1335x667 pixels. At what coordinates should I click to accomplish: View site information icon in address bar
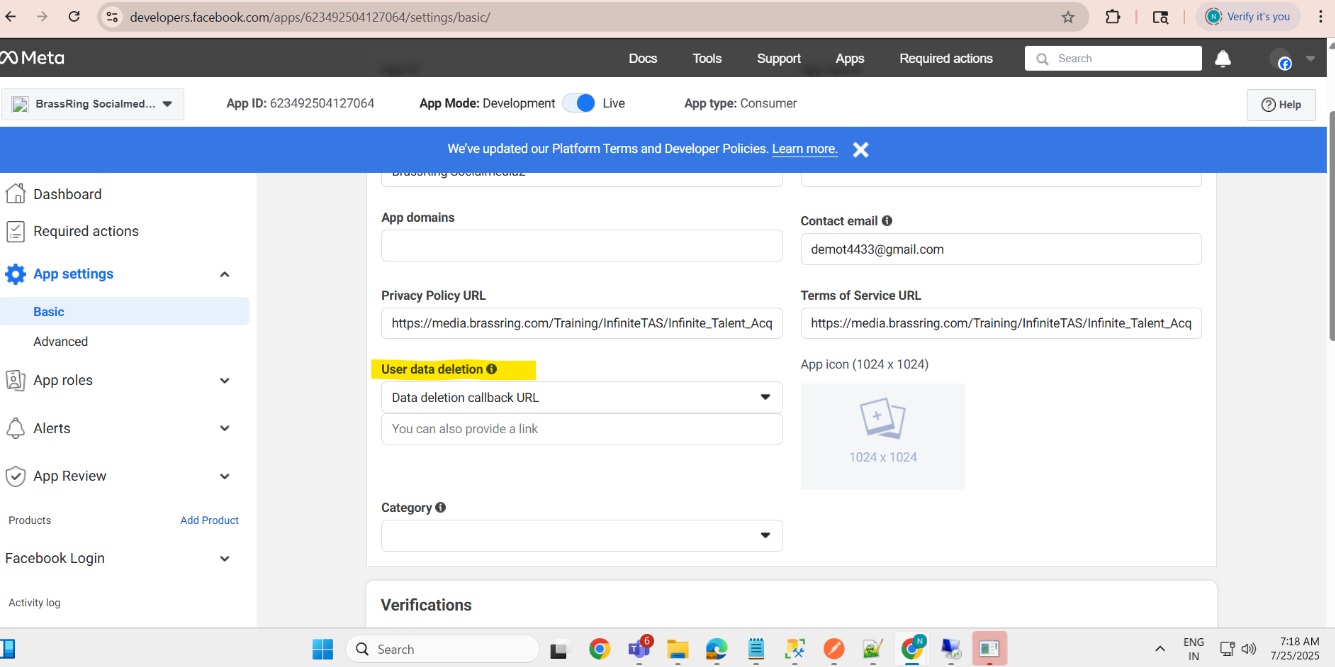112,17
